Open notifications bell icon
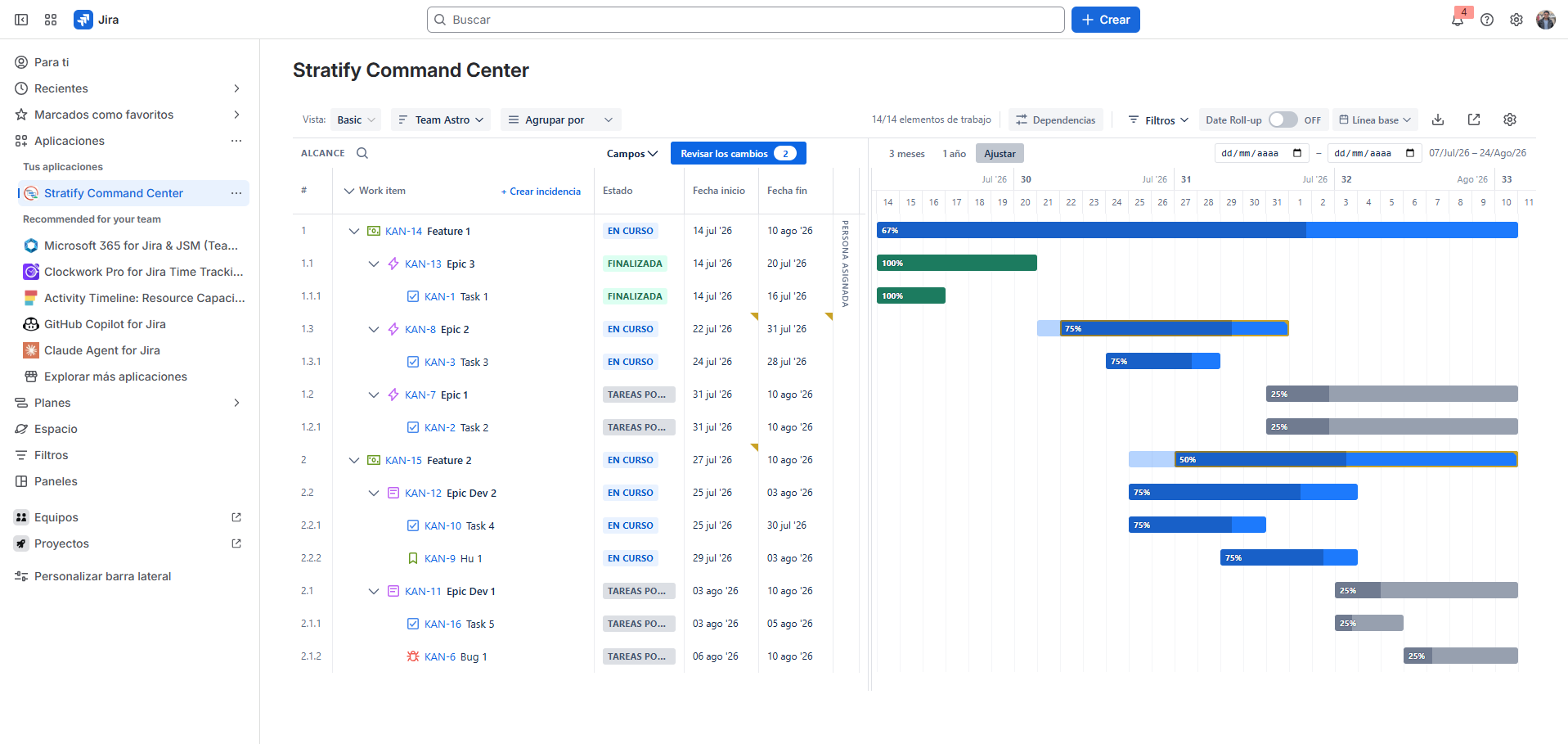 1458,20
